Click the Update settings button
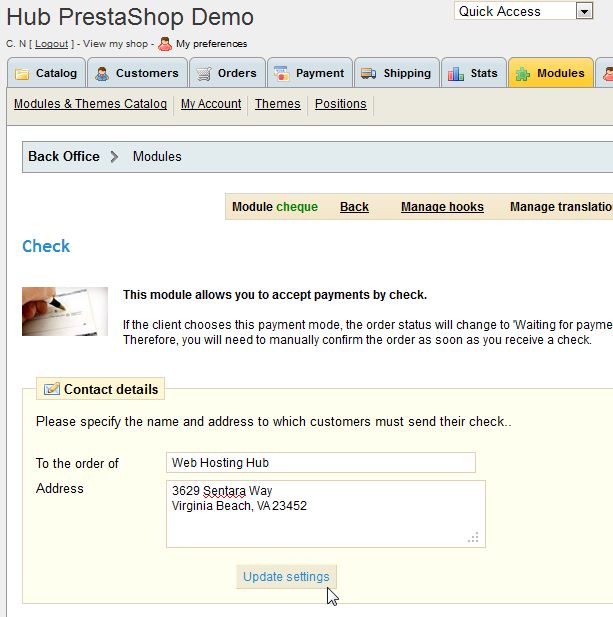This screenshot has height=617, width=613. pos(286,577)
